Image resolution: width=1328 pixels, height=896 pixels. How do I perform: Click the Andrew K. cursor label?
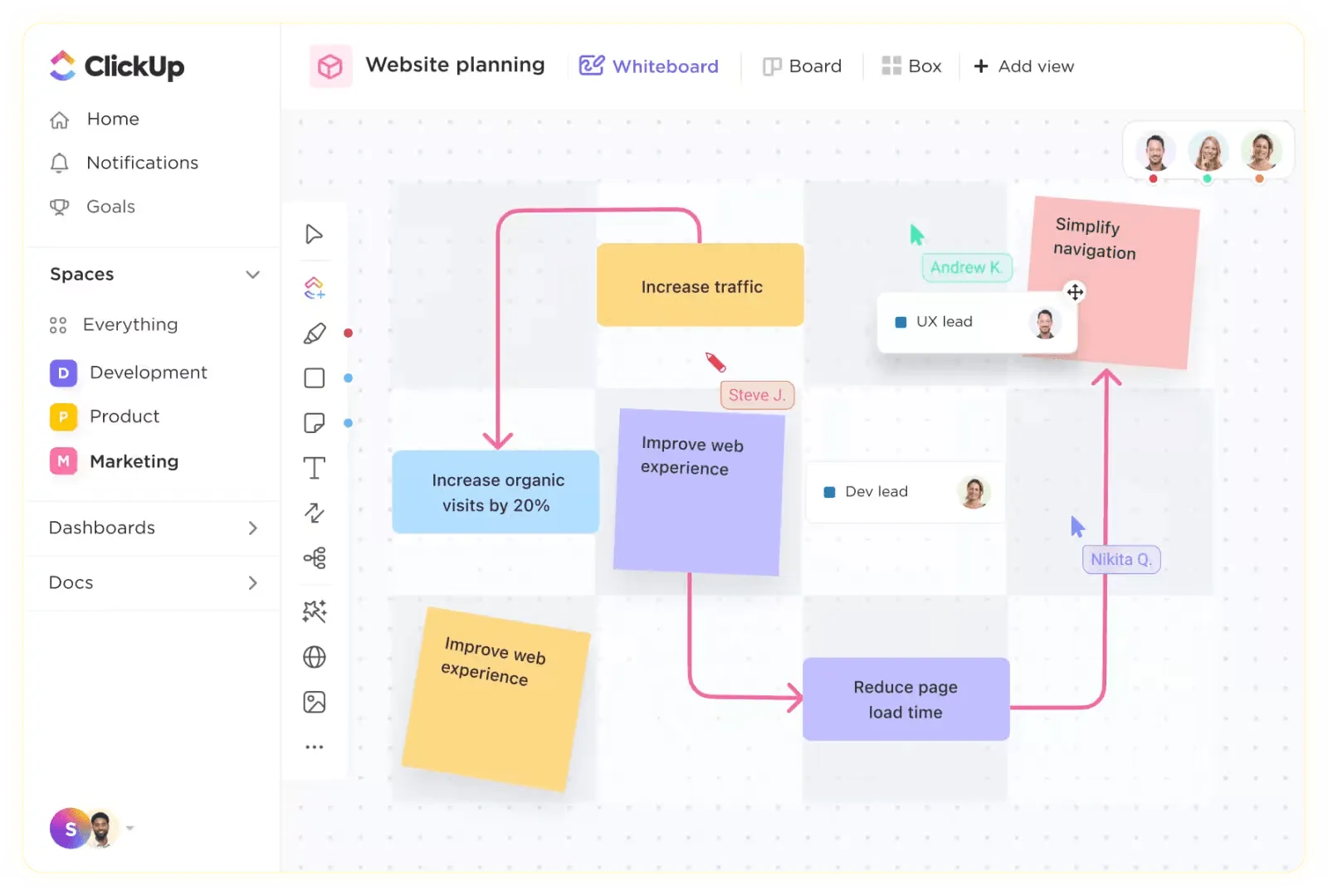(x=967, y=268)
